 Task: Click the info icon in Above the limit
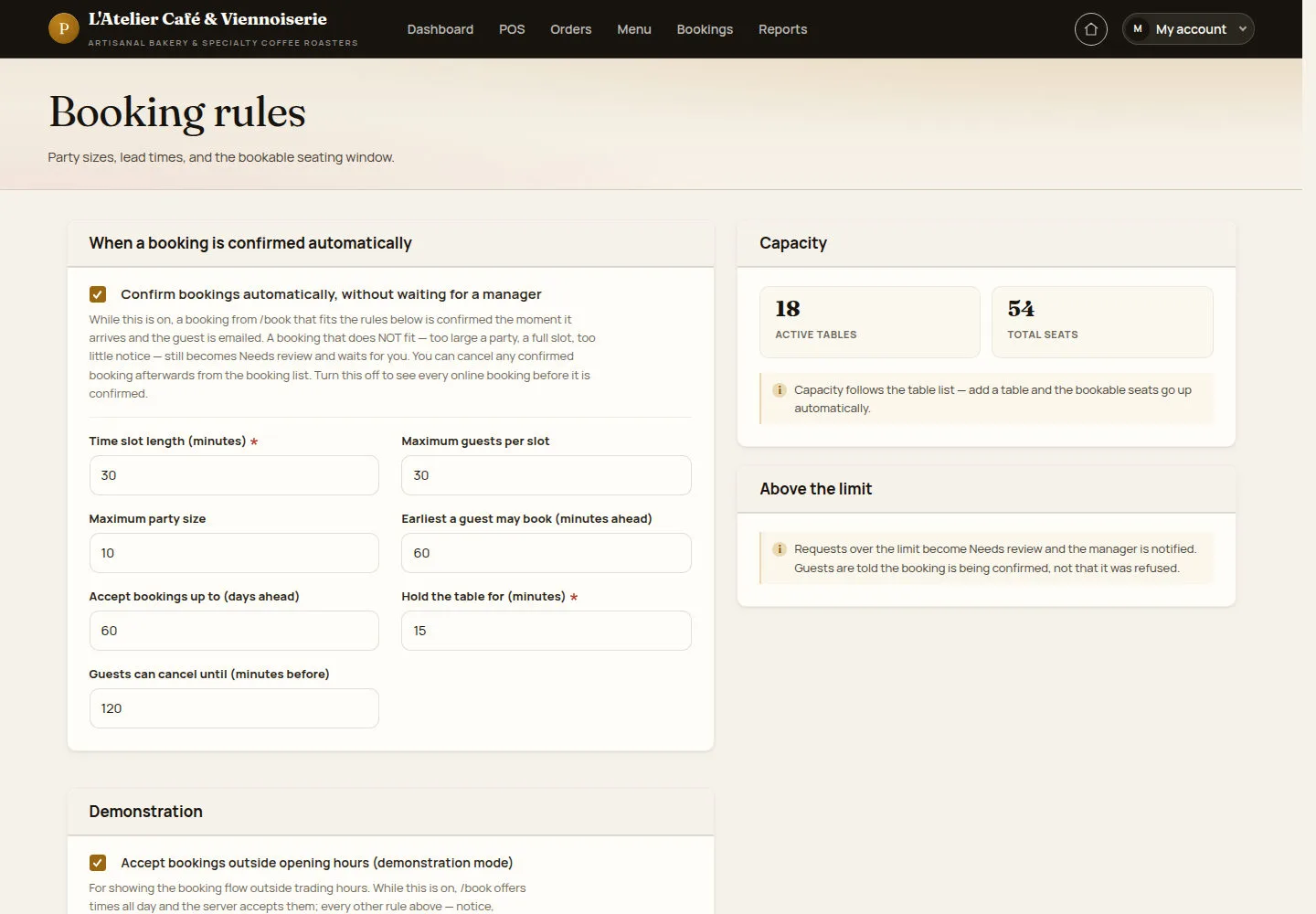[780, 549]
